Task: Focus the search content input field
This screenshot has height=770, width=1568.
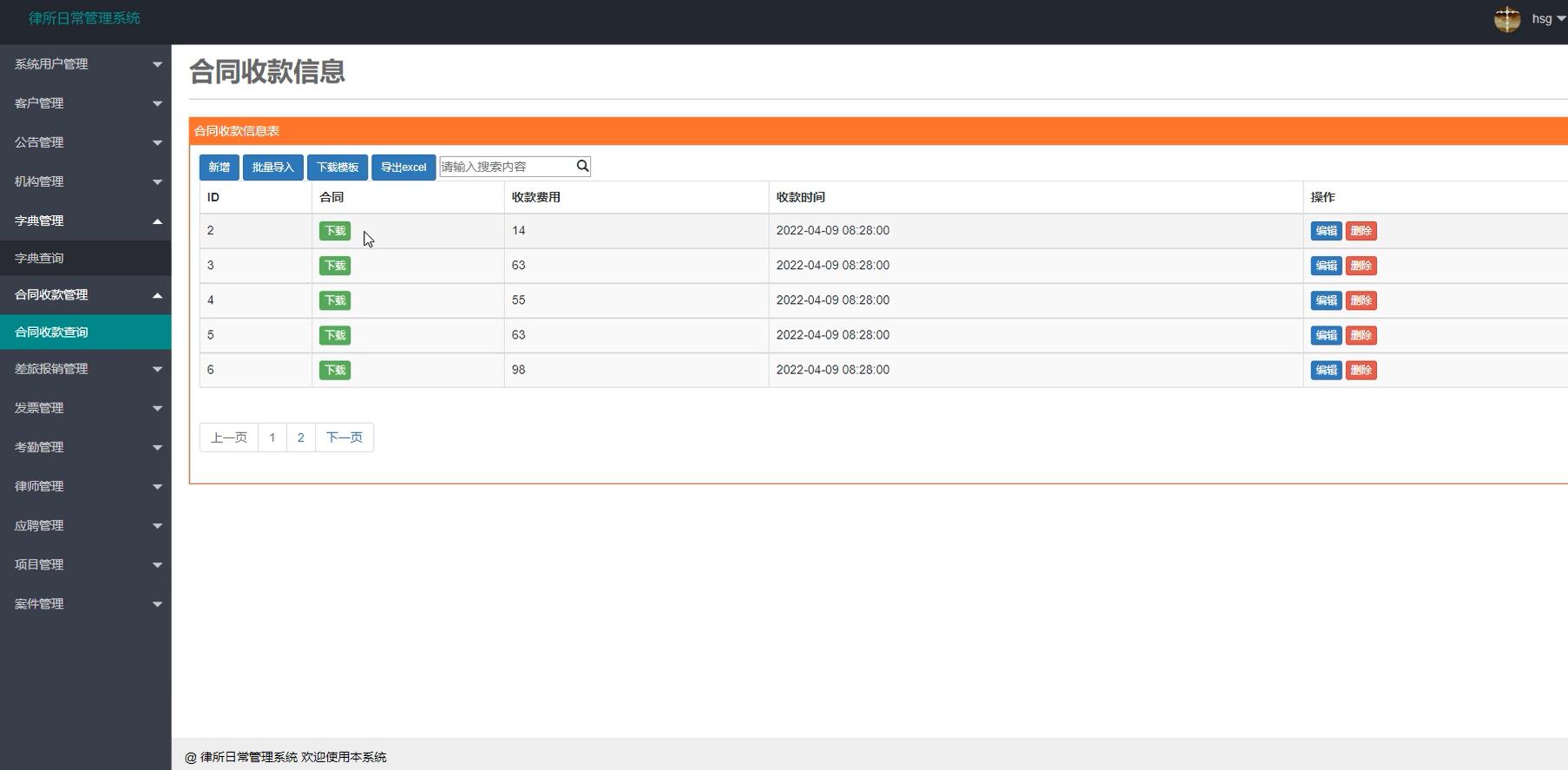Action: 507,167
